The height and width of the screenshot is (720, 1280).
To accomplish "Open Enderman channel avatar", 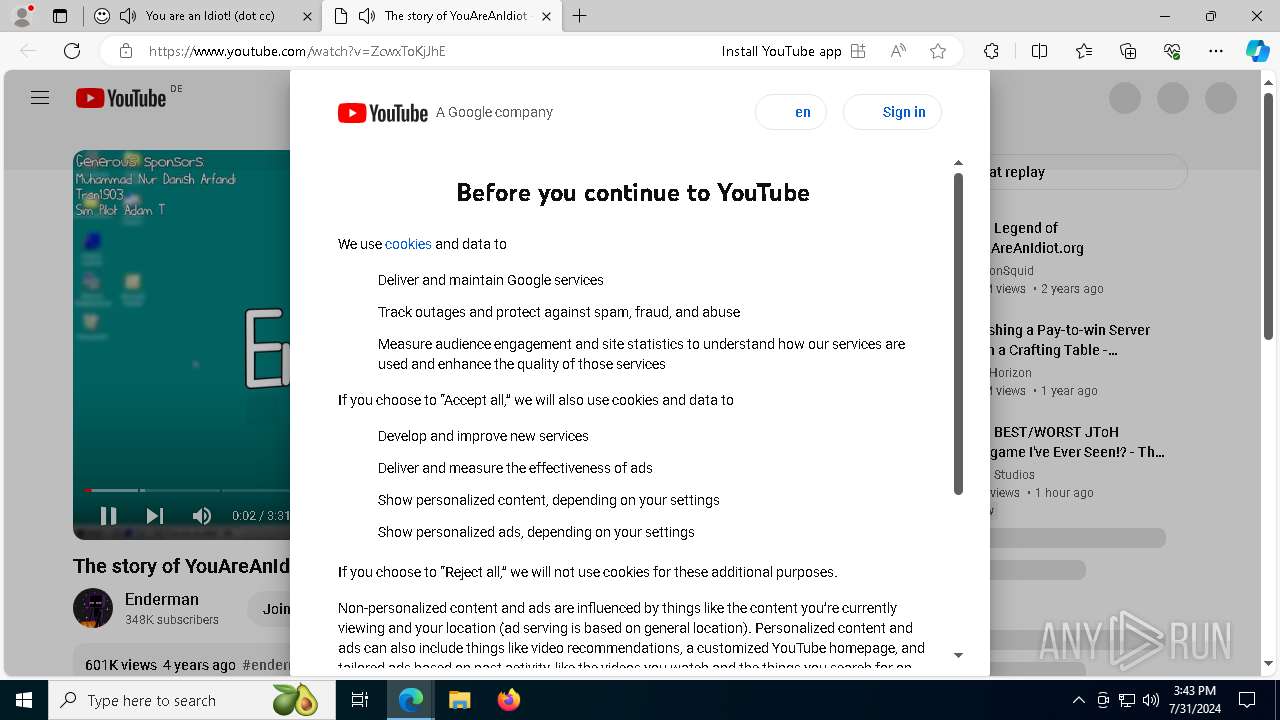I will 93,608.
